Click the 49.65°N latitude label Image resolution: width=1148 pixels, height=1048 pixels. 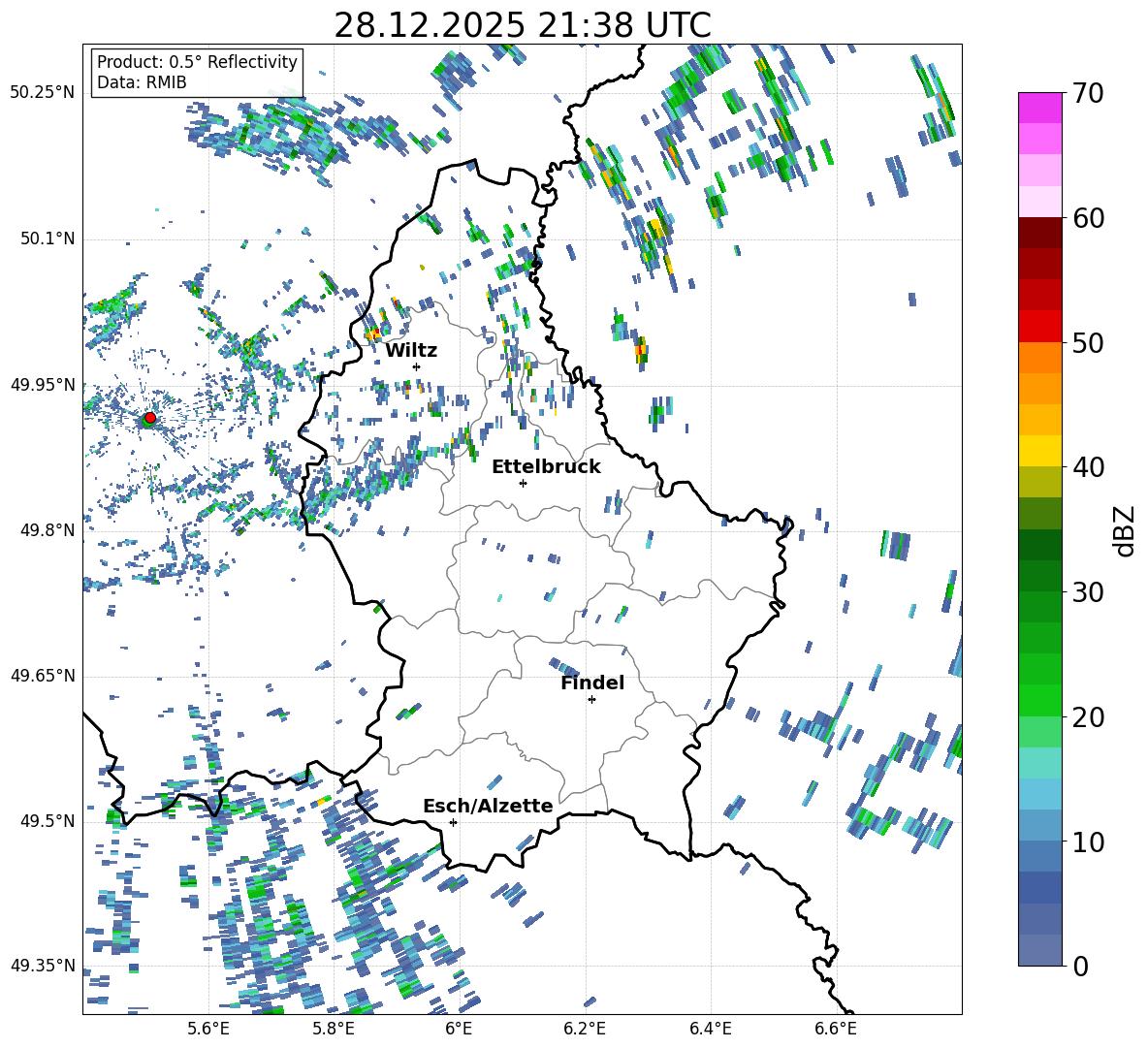point(43,675)
